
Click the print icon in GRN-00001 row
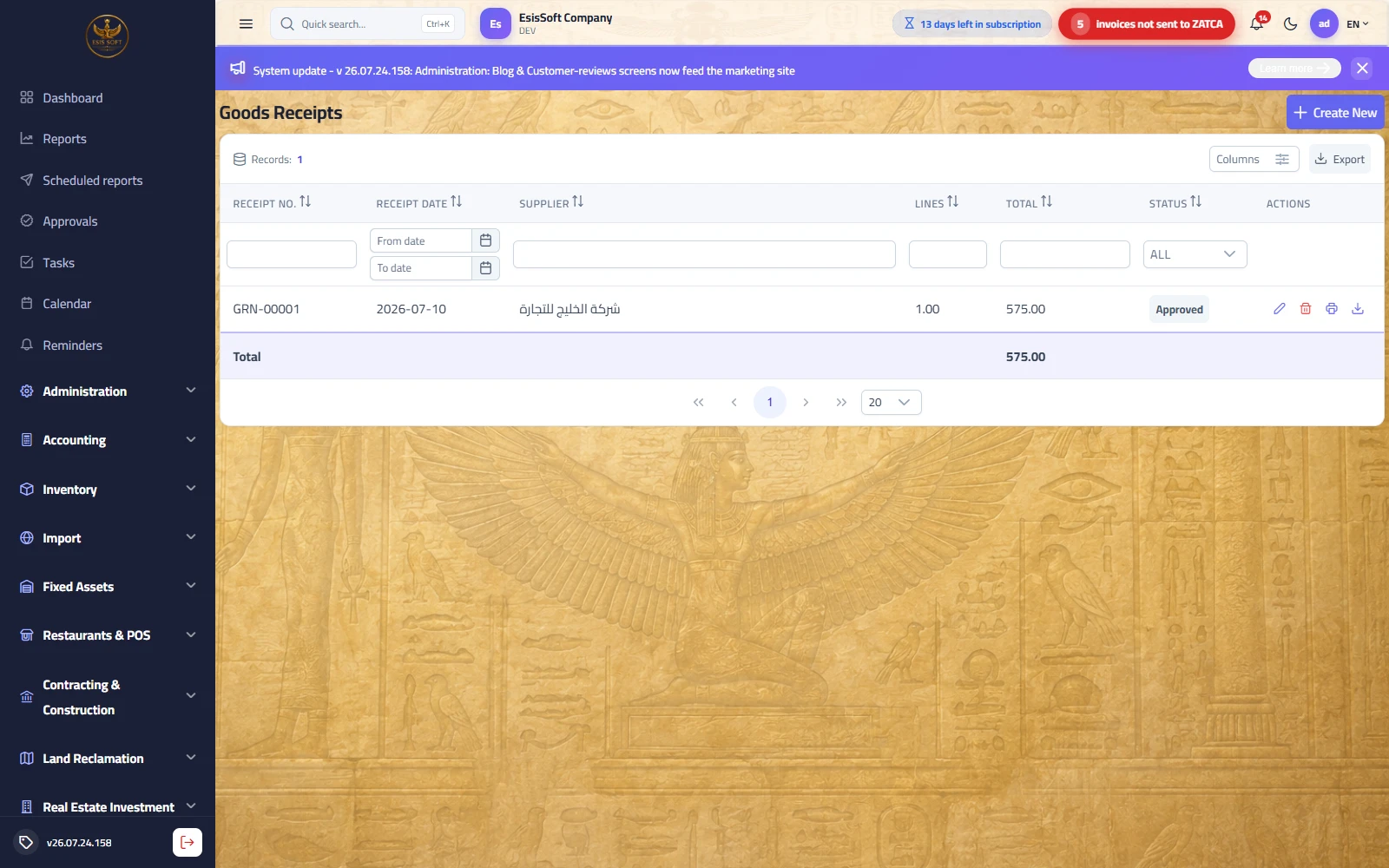pyautogui.click(x=1331, y=309)
